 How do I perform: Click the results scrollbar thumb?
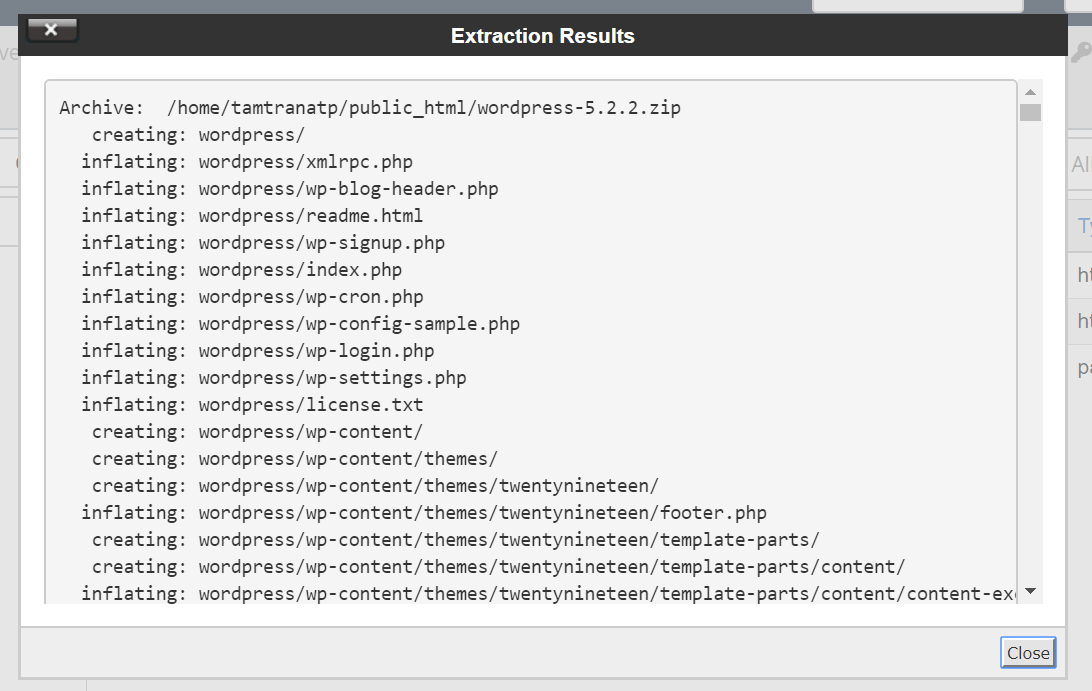(1031, 112)
